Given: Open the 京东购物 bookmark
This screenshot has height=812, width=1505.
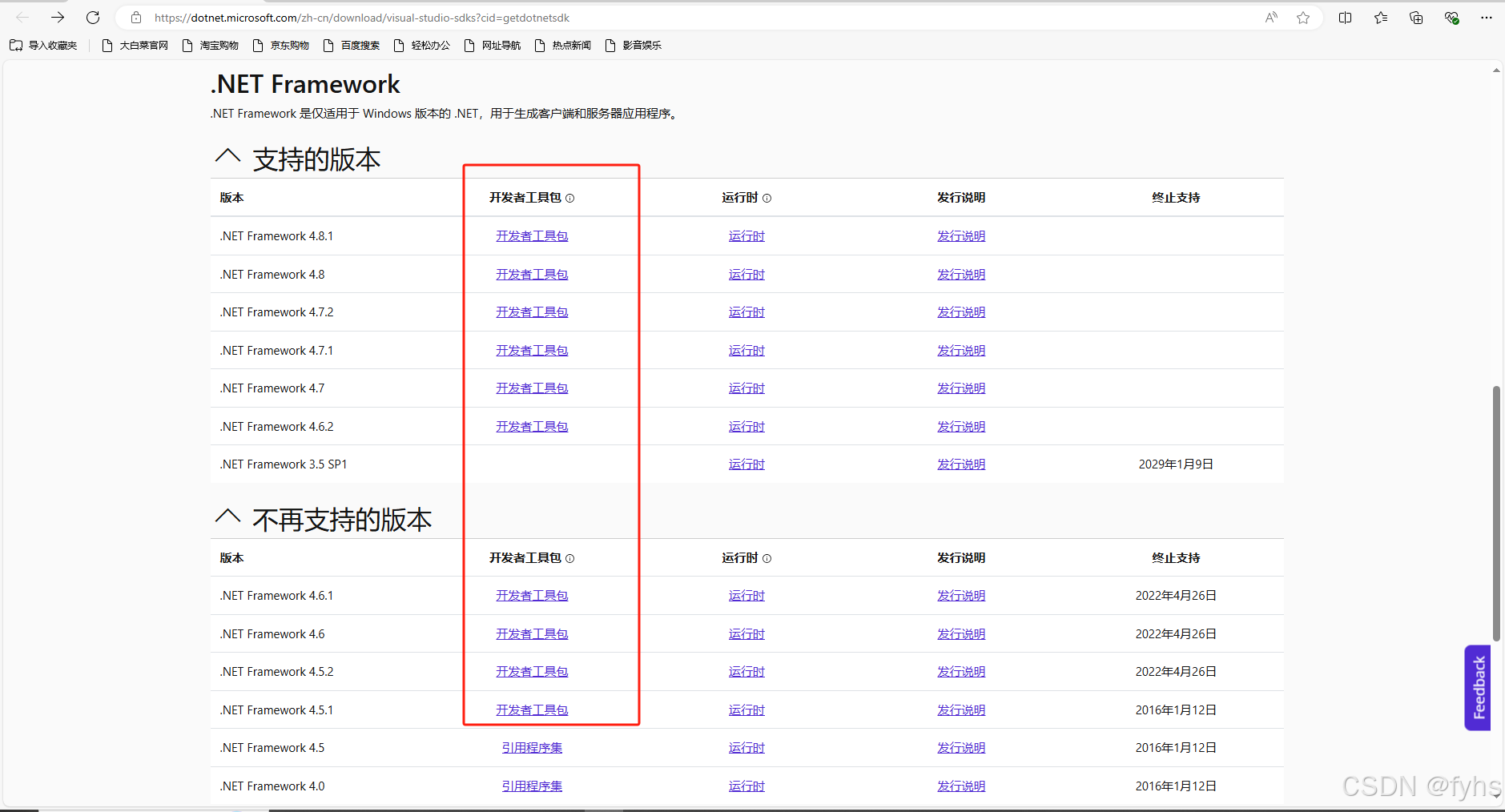Looking at the screenshot, I should pos(280,46).
